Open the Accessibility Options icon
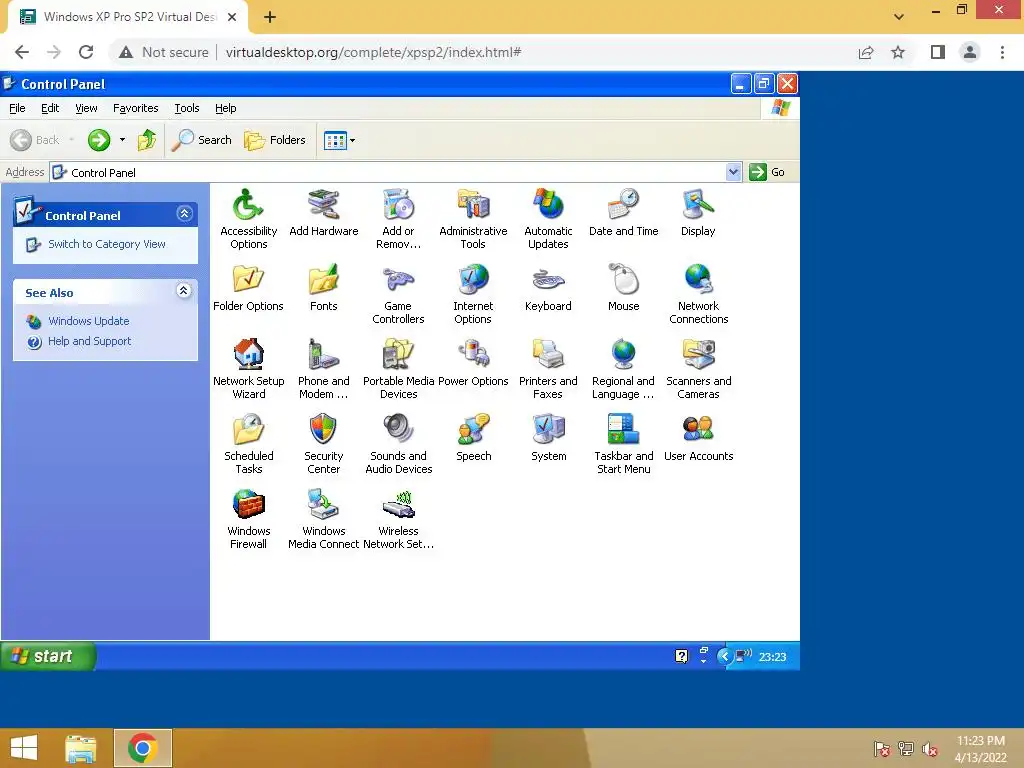Viewport: 1024px width, 768px height. (248, 204)
